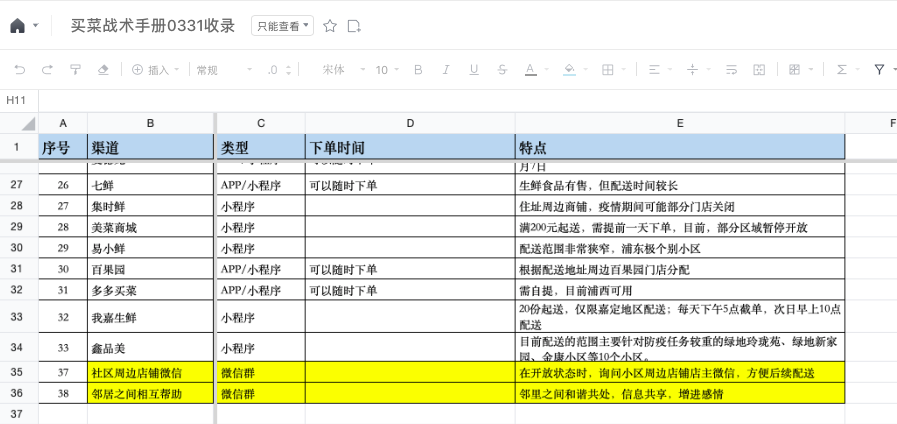Click 邻里之间和谐共处 cell
This screenshot has height=424, width=897.
(680, 394)
